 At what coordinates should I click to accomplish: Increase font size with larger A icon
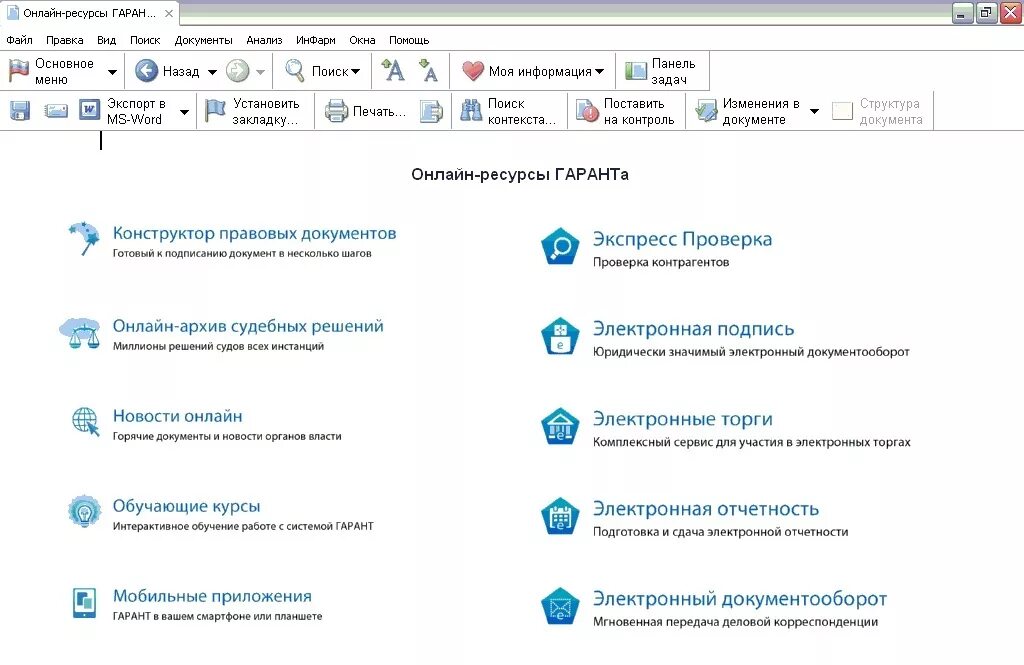pos(393,70)
